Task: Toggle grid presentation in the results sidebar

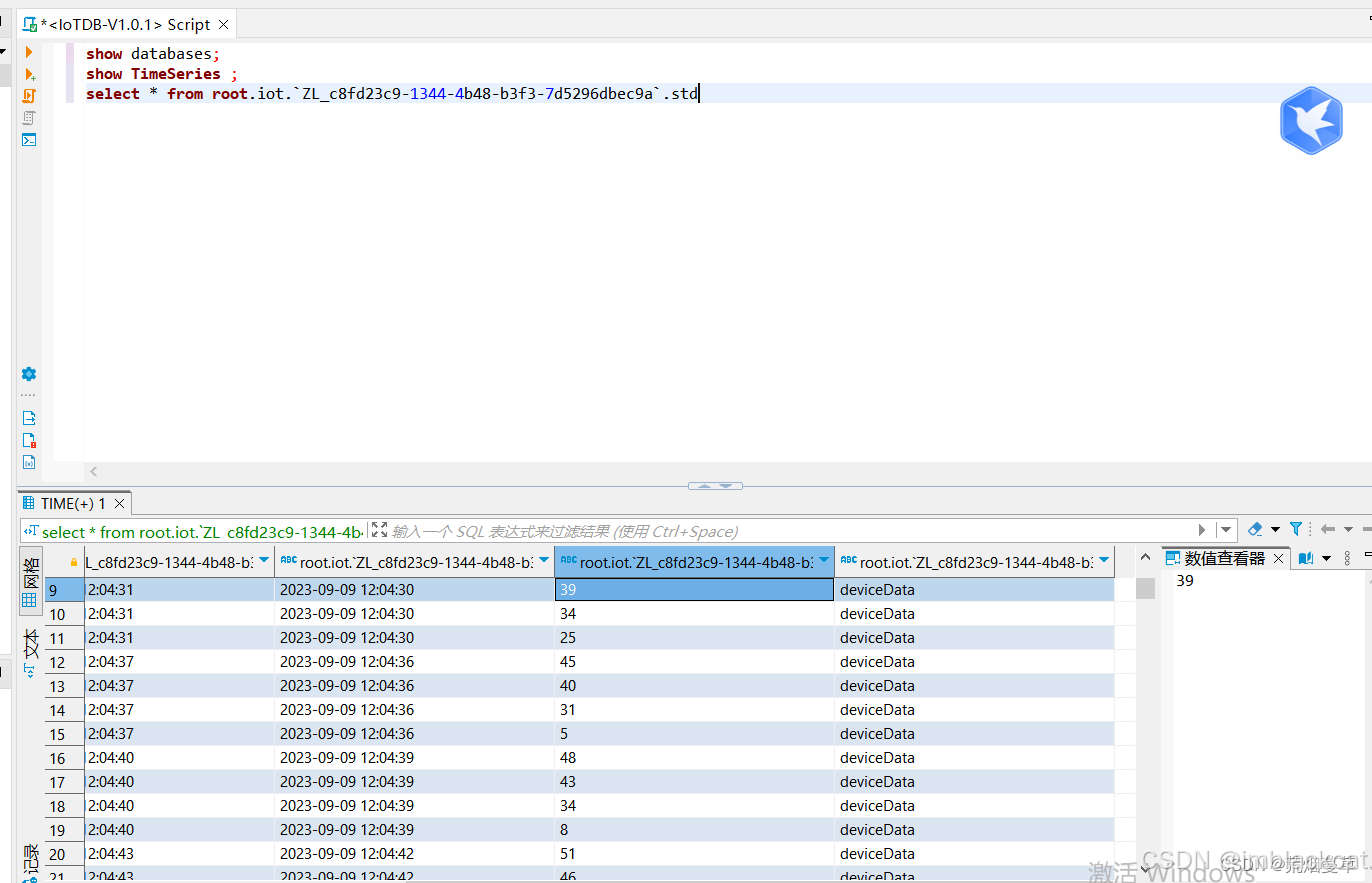Action: 30,599
